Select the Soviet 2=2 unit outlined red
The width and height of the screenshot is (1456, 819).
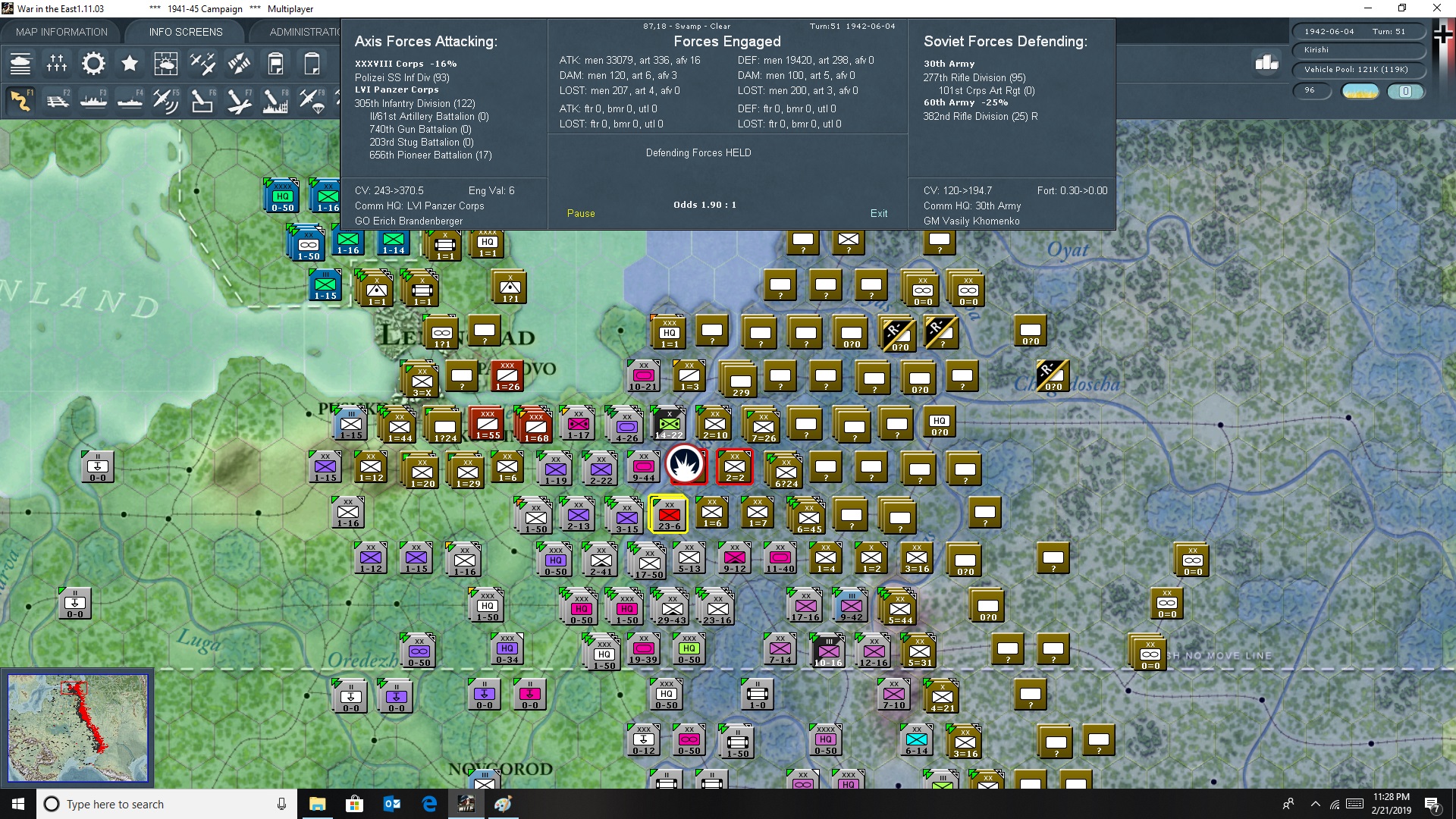(734, 467)
